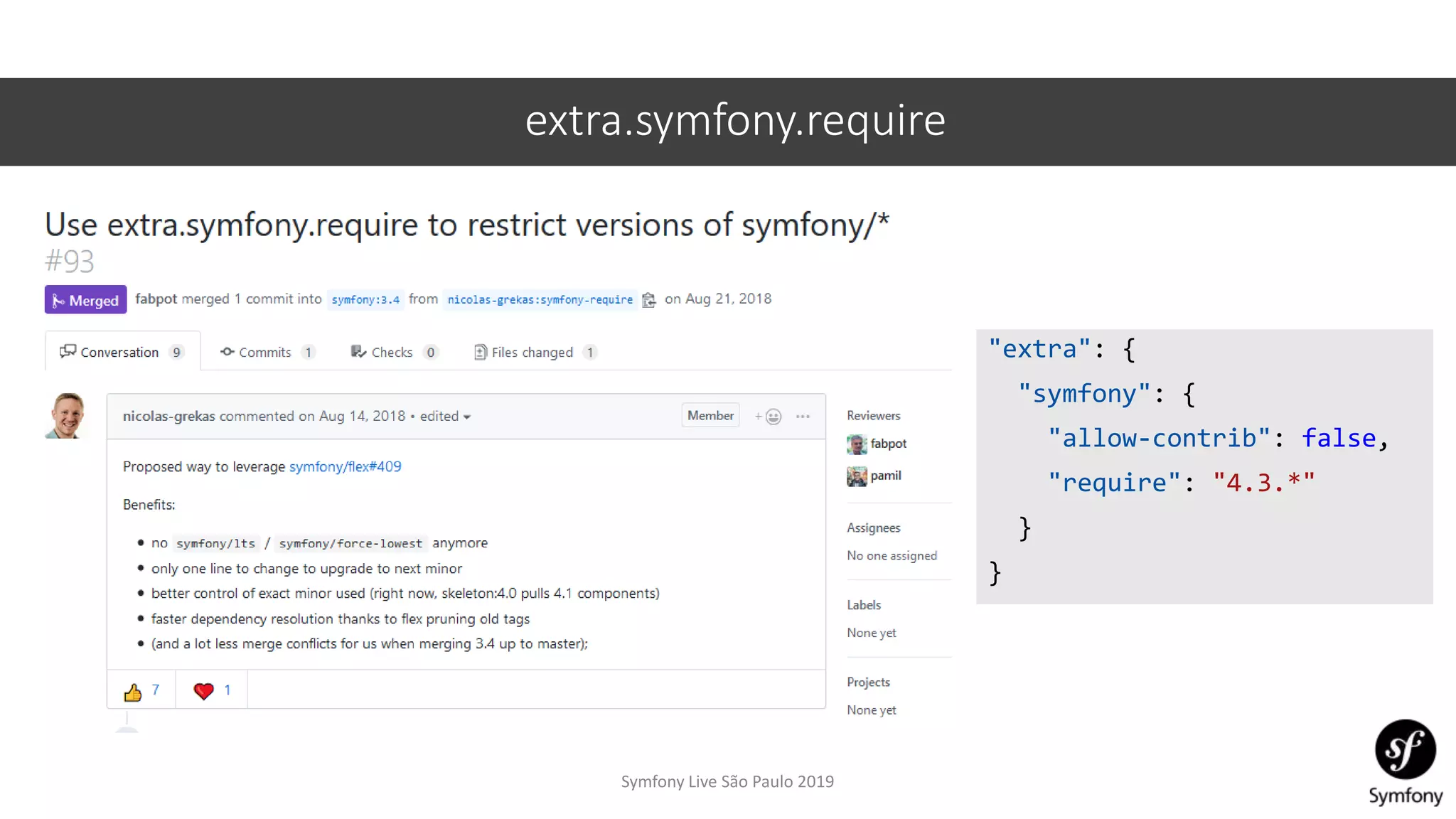Switch to the Conversation tab

coord(122,352)
